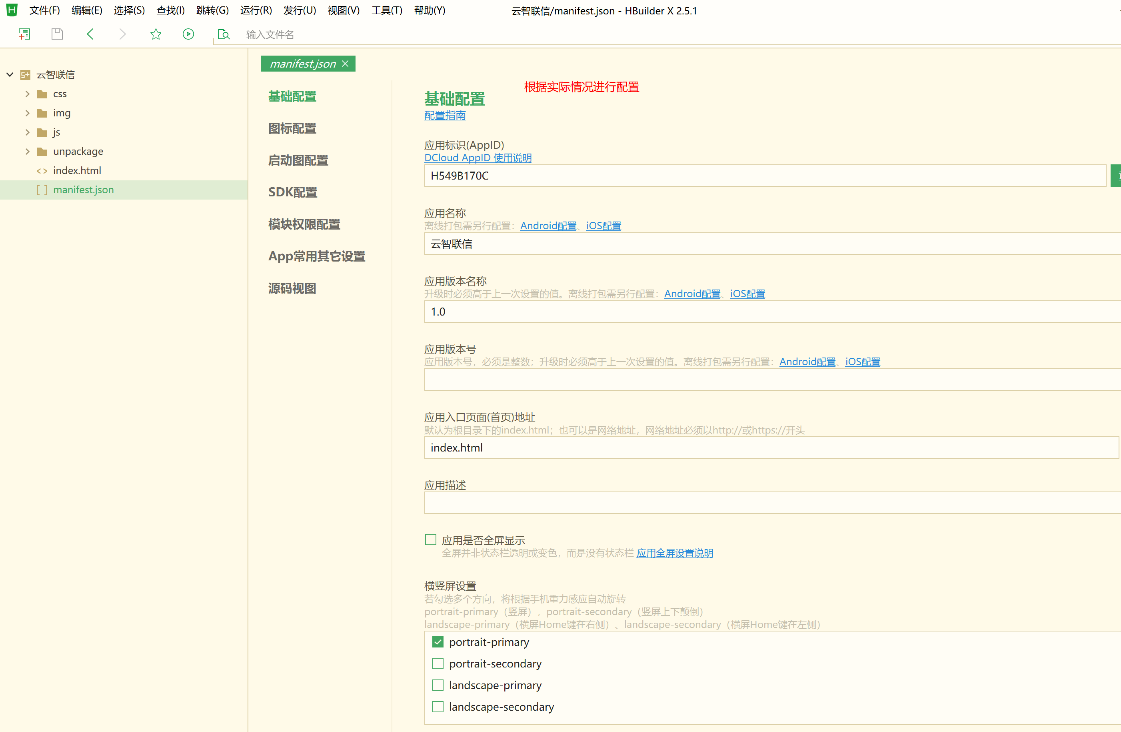Click the star/favorites icon in toolbar
1121x732 pixels.
coord(155,33)
